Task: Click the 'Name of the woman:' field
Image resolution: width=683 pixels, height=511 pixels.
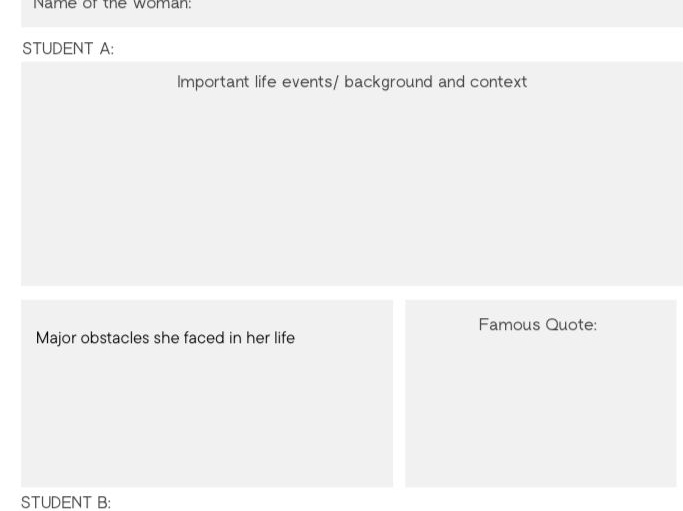Action: click(x=352, y=13)
